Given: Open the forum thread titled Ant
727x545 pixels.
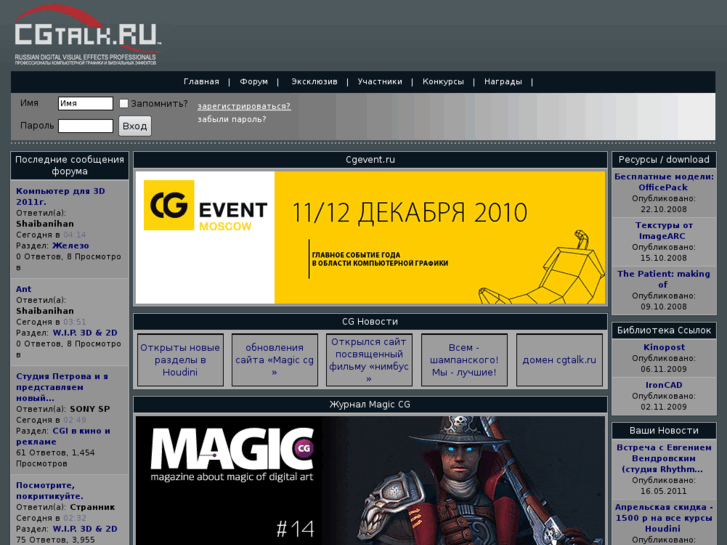Looking at the screenshot, I should [24, 289].
